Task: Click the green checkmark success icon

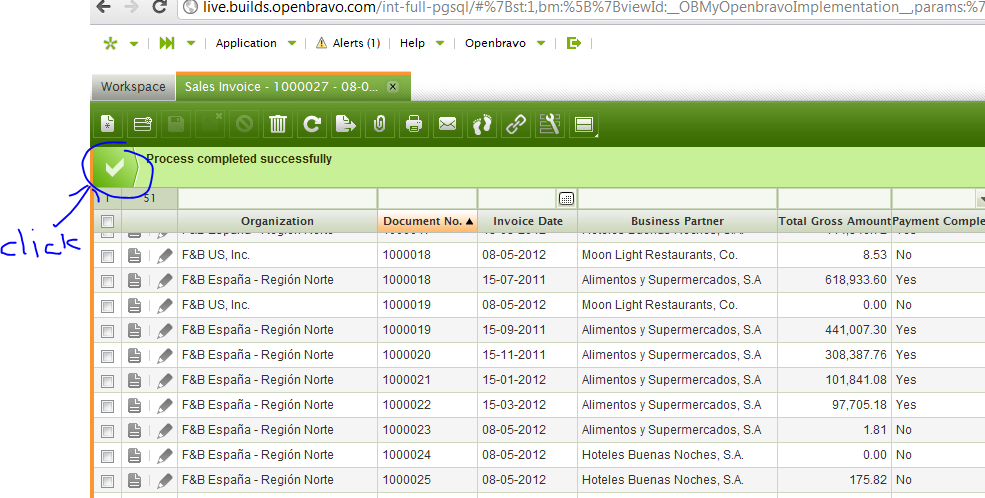Action: click(115, 167)
